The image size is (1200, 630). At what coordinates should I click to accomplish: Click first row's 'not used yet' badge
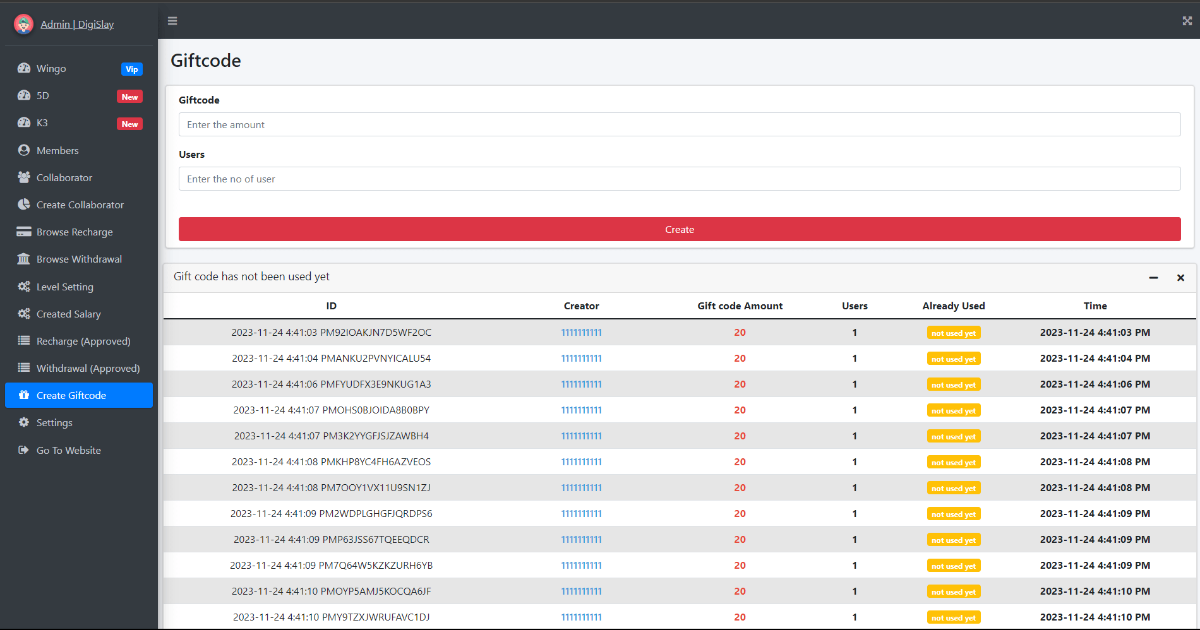(x=953, y=333)
